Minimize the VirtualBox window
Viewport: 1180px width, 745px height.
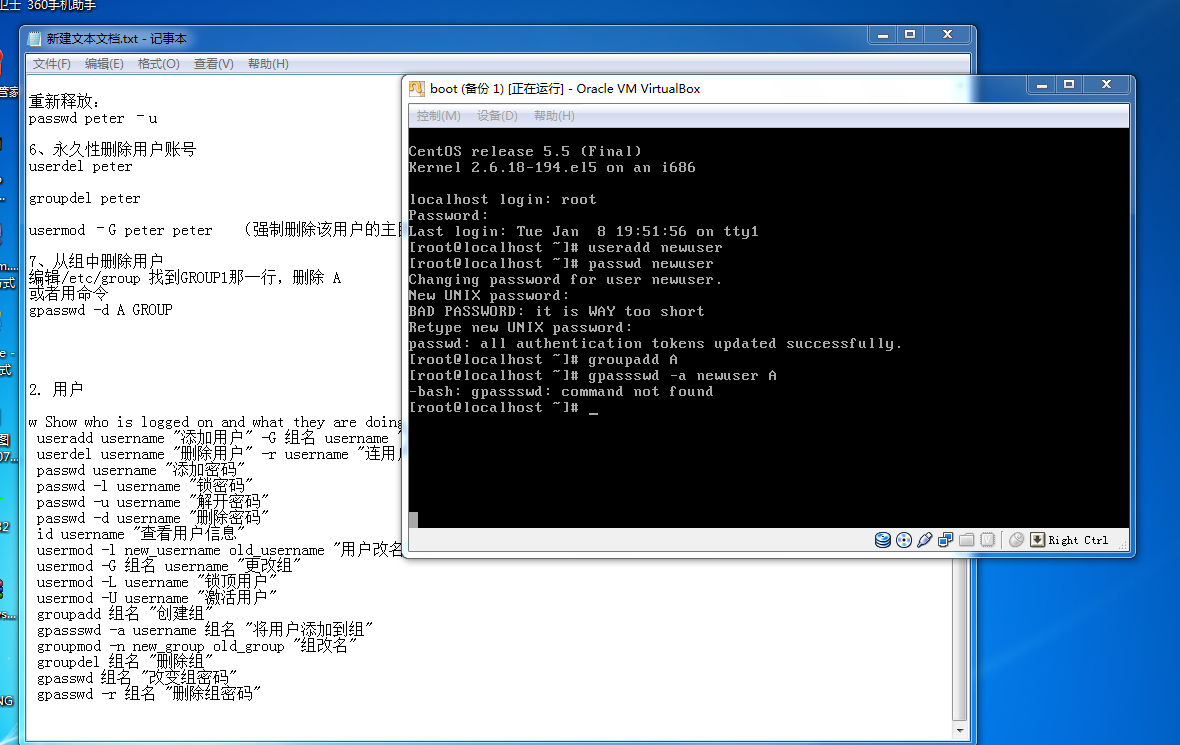pyautogui.click(x=1042, y=85)
